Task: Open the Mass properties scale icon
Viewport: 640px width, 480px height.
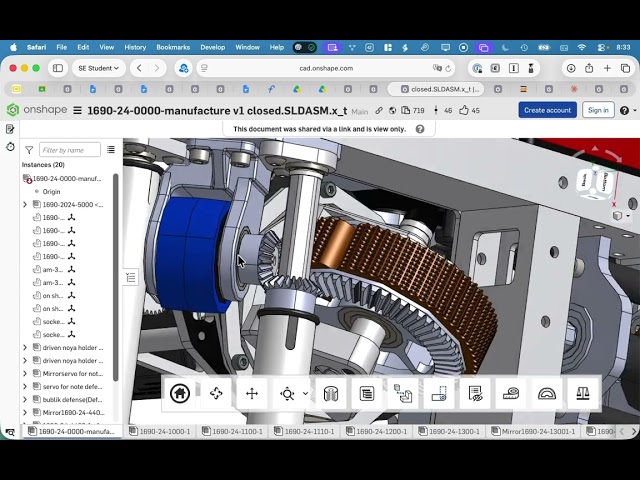Action: tap(582, 393)
